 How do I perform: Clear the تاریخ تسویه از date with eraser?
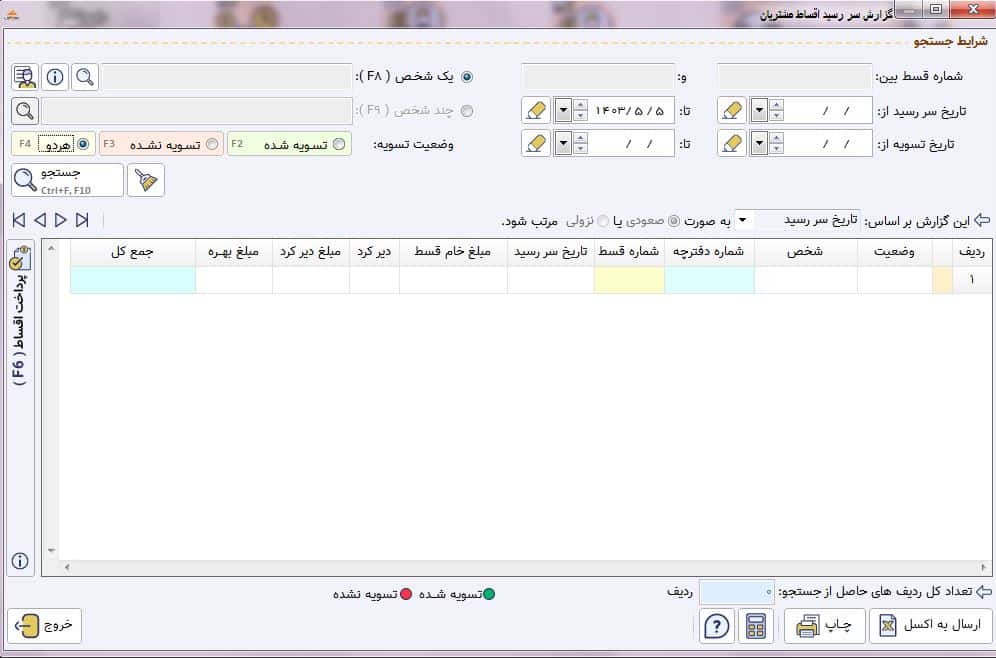[732, 144]
